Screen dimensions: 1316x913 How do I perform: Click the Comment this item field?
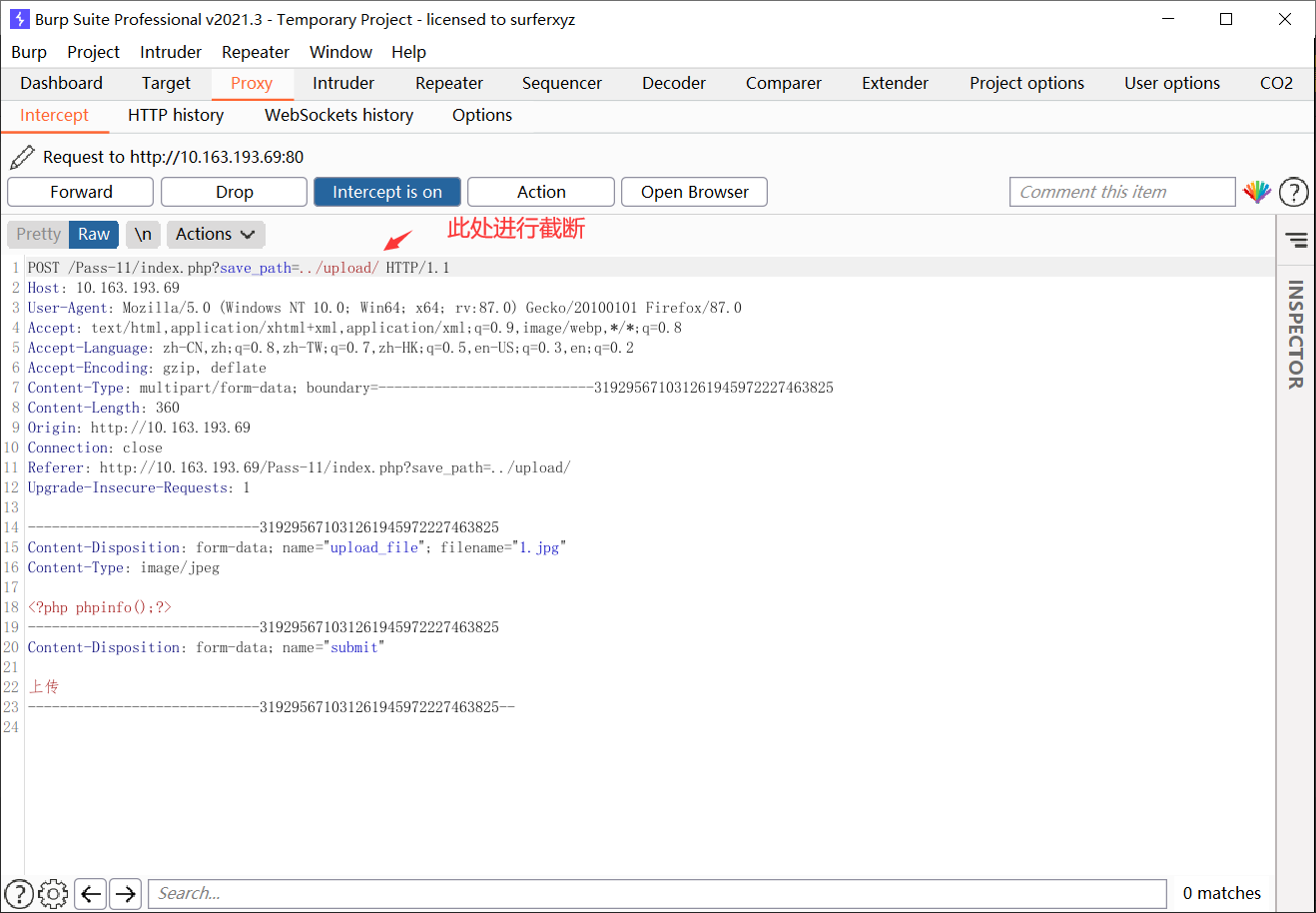[x=1122, y=192]
